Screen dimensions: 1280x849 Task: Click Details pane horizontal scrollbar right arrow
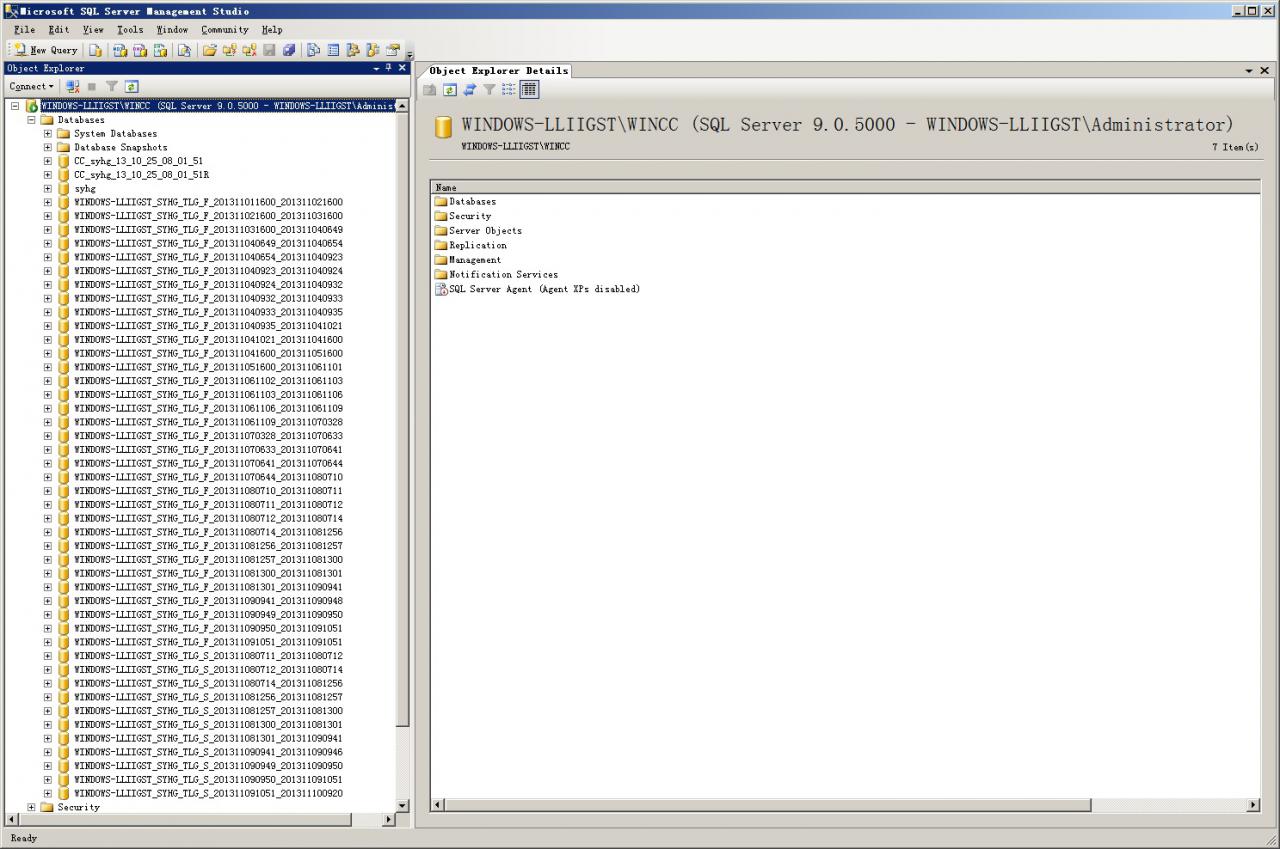pos(1253,805)
